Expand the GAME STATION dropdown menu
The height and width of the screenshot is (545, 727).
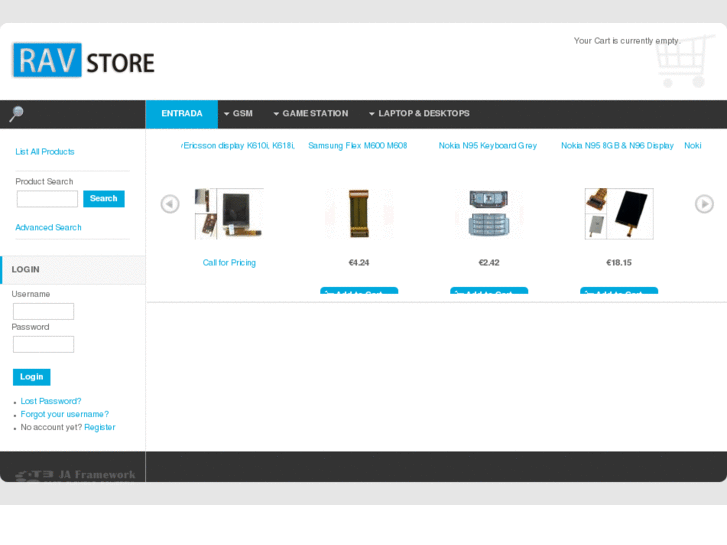tap(311, 114)
